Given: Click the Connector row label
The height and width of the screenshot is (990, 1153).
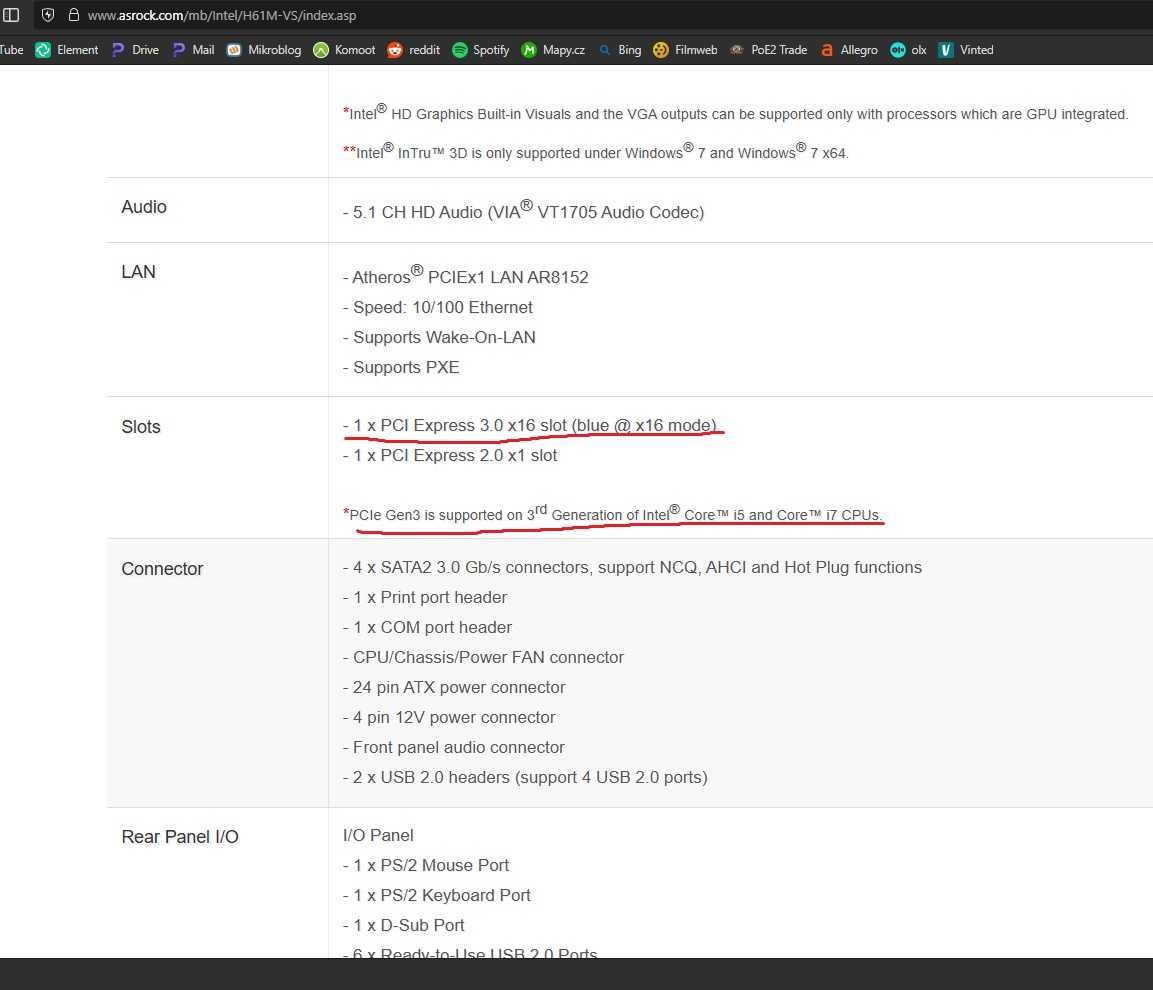Looking at the screenshot, I should (163, 569).
